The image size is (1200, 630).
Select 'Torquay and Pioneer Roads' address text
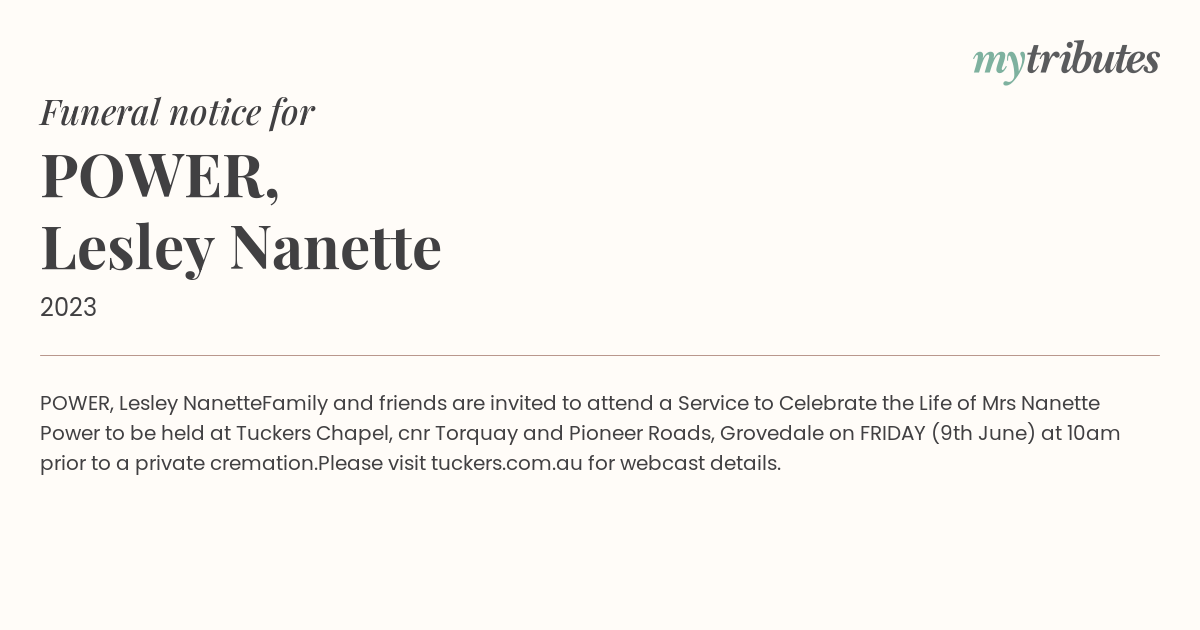(x=572, y=434)
